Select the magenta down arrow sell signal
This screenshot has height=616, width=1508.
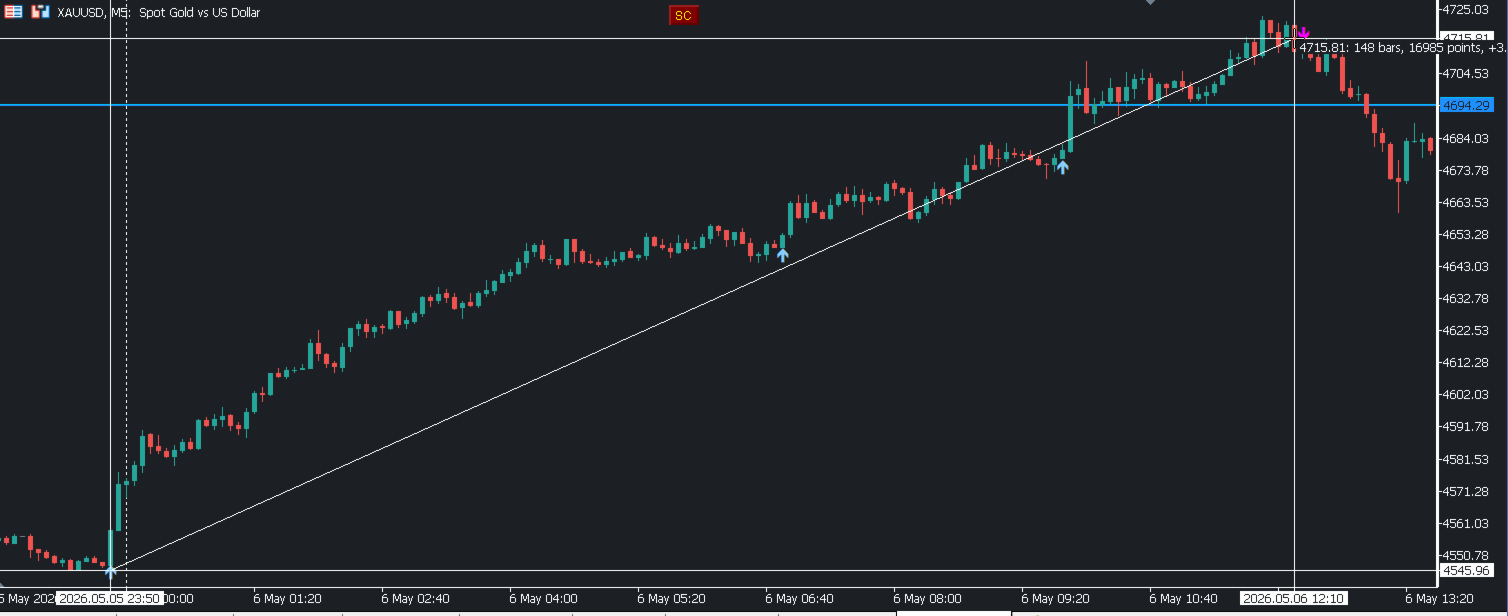click(1303, 34)
